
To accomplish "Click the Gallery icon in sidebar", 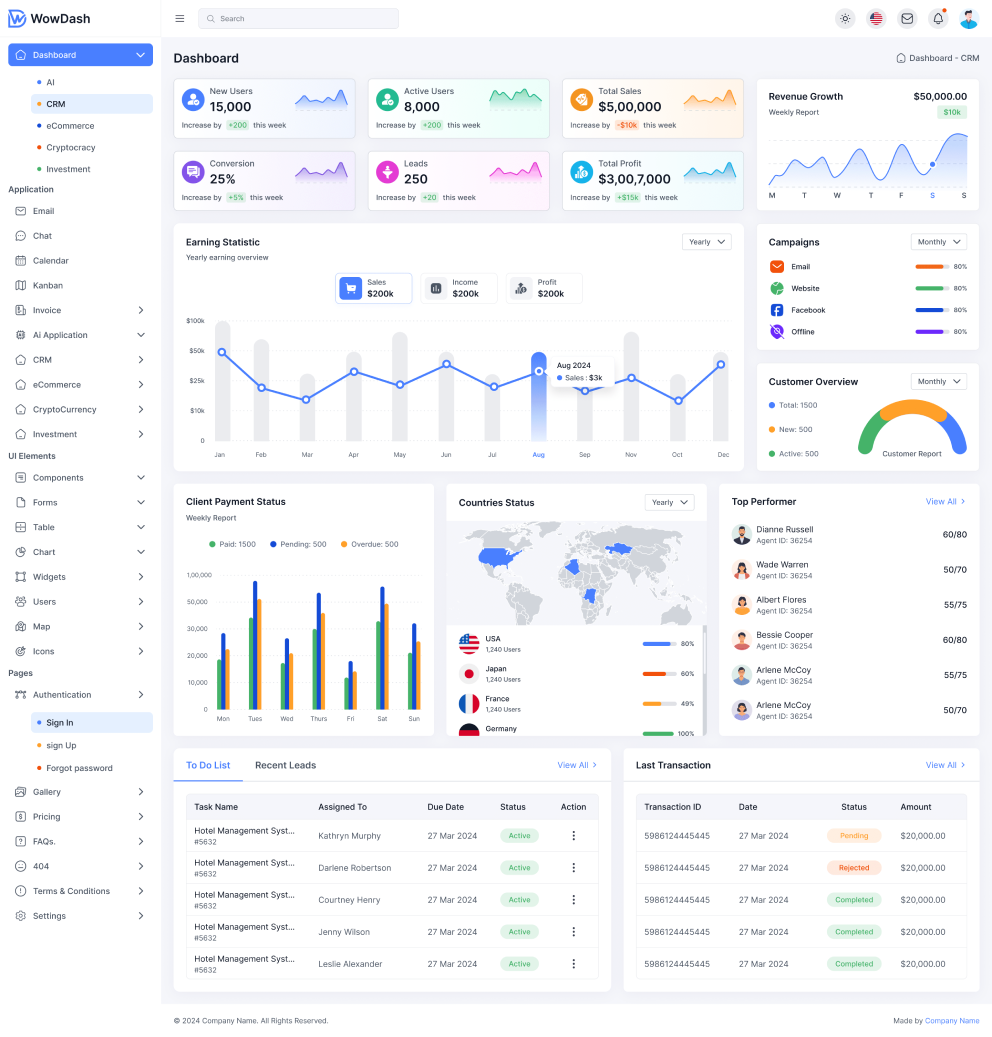I will click(21, 792).
